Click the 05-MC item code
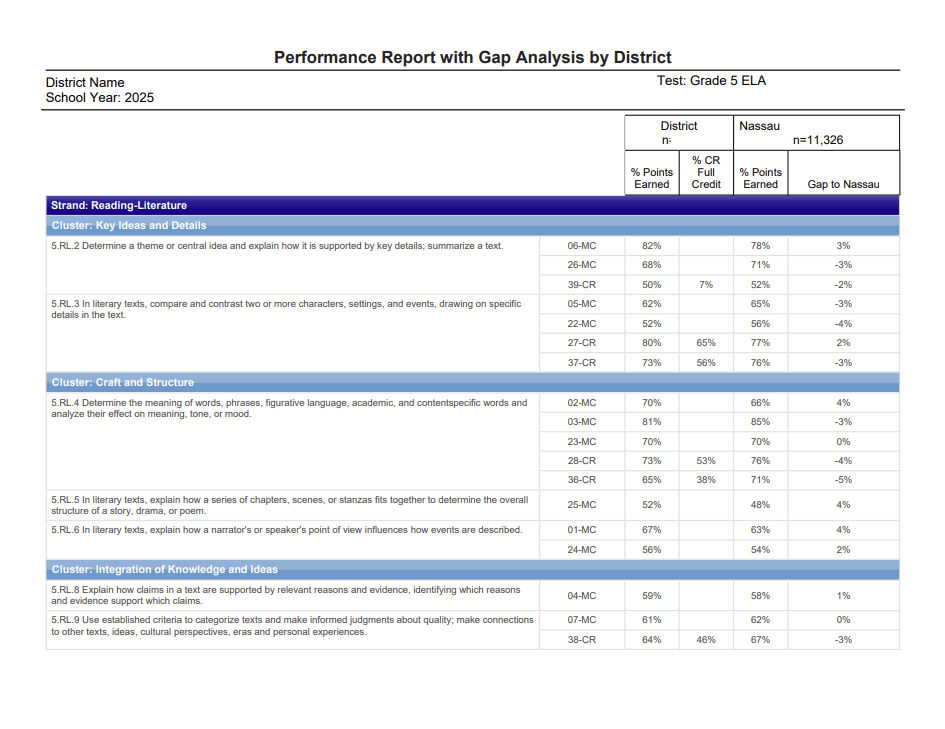This screenshot has width=945, height=729. [x=582, y=304]
